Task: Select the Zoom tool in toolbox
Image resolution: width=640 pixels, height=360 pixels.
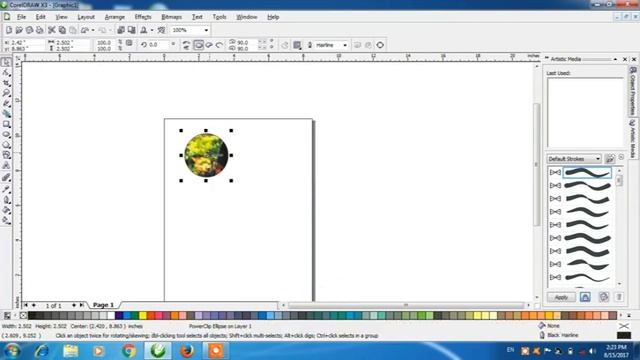Action: coord(6,93)
